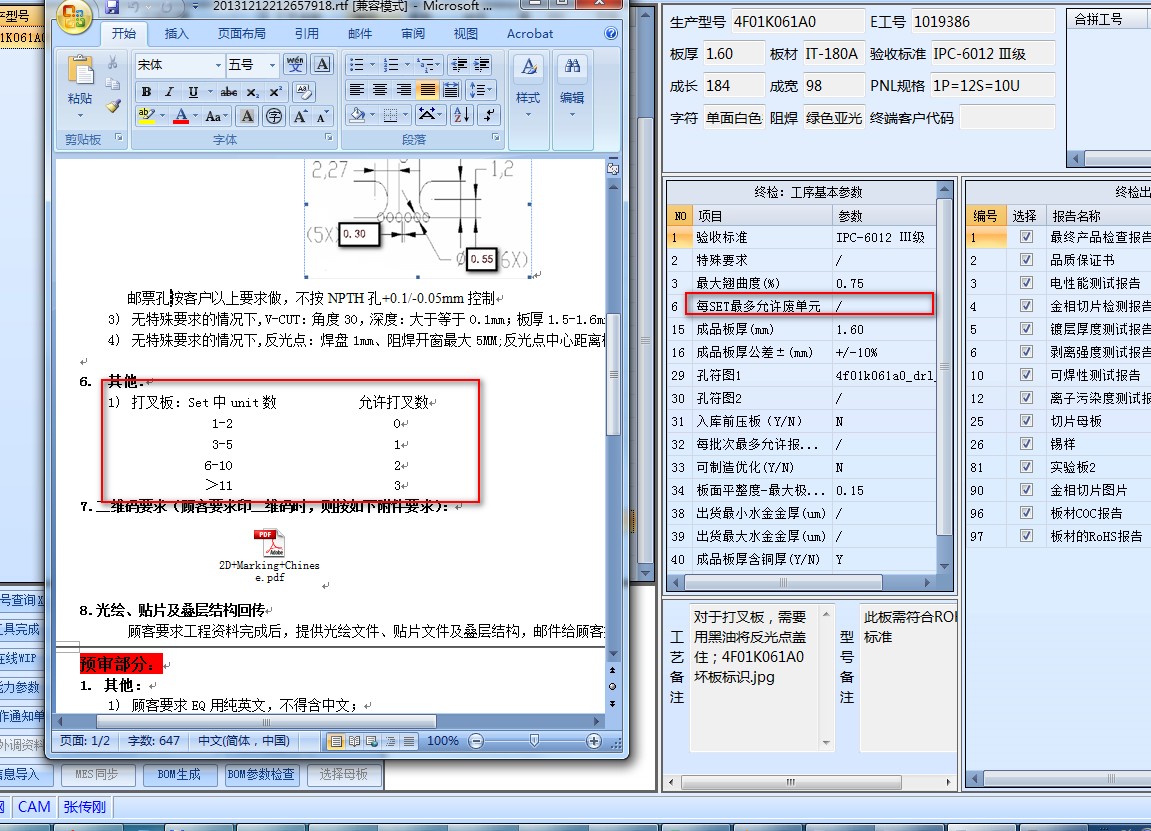Align text left in the paragraph group
The image size is (1151, 831).
coord(357,90)
